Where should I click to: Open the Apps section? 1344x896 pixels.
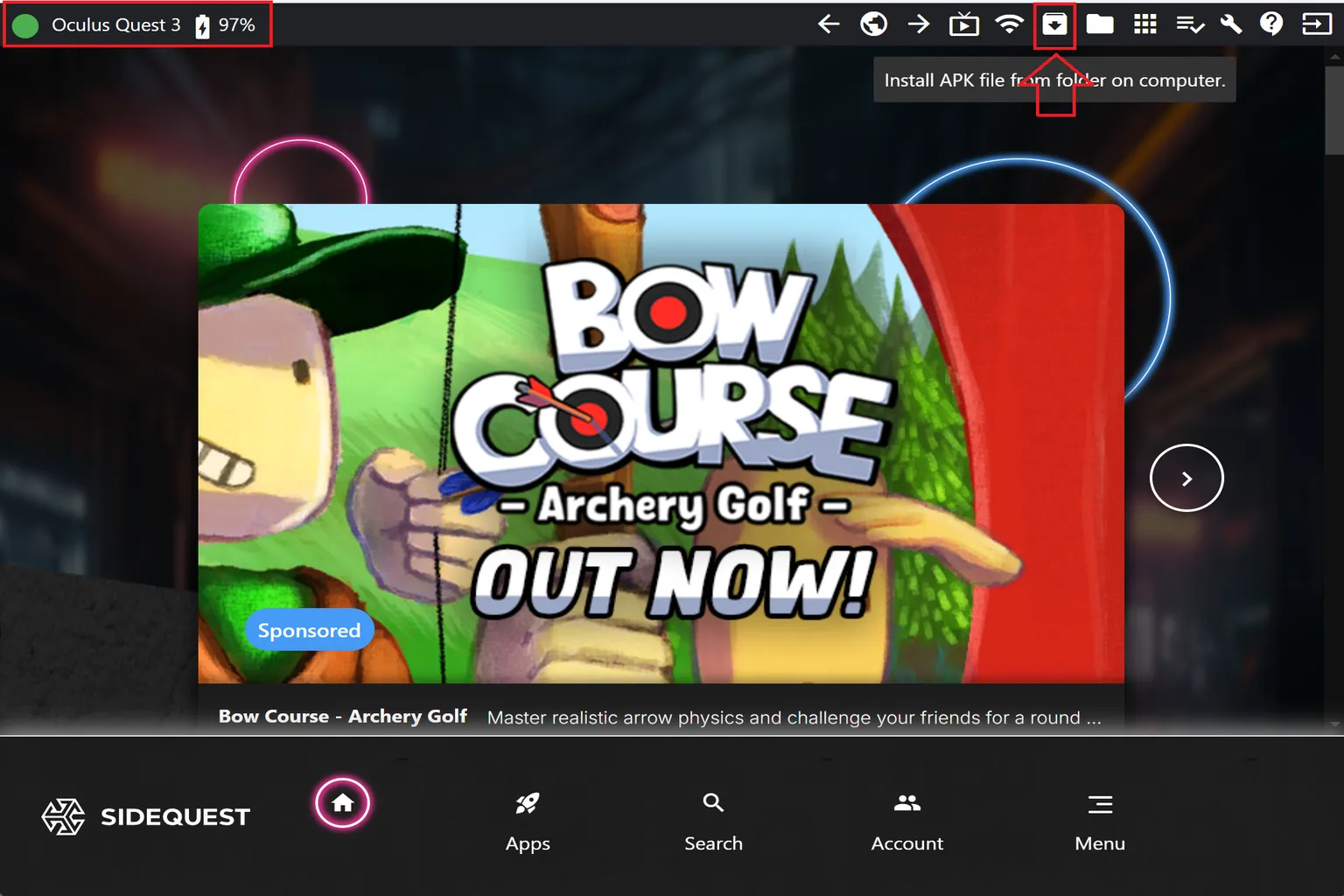point(528,821)
